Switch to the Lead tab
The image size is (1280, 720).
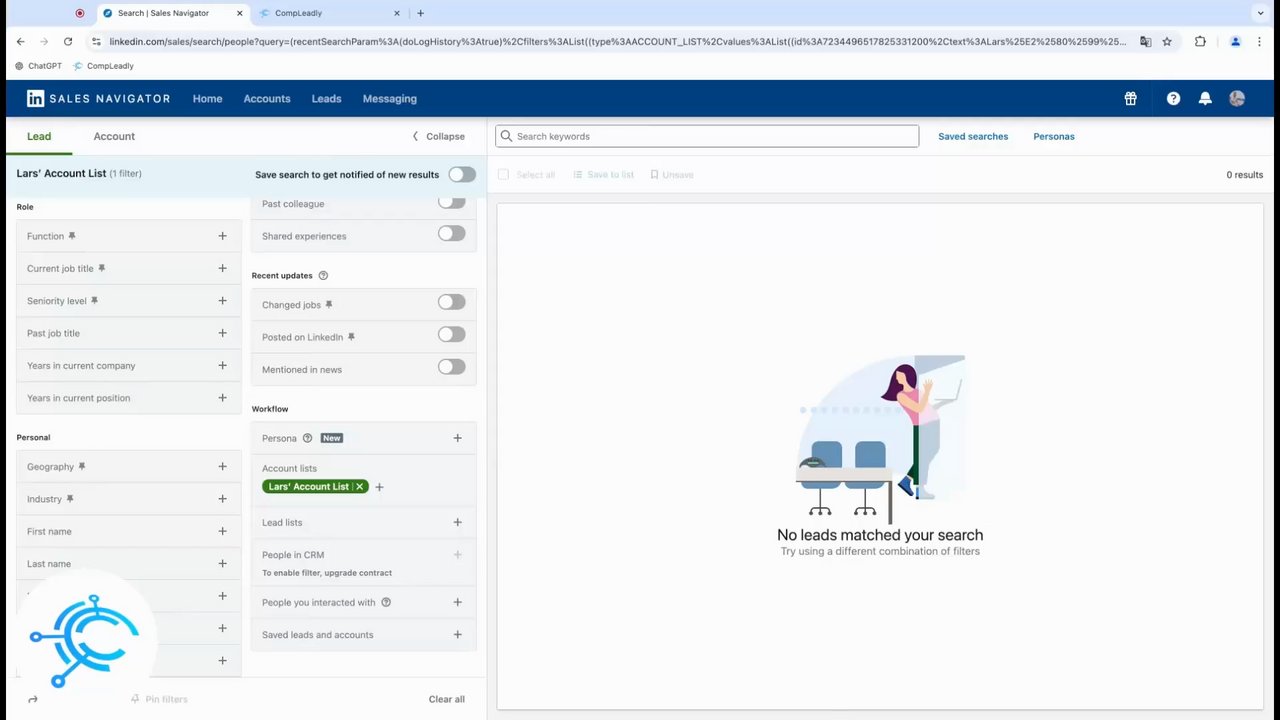(x=39, y=136)
